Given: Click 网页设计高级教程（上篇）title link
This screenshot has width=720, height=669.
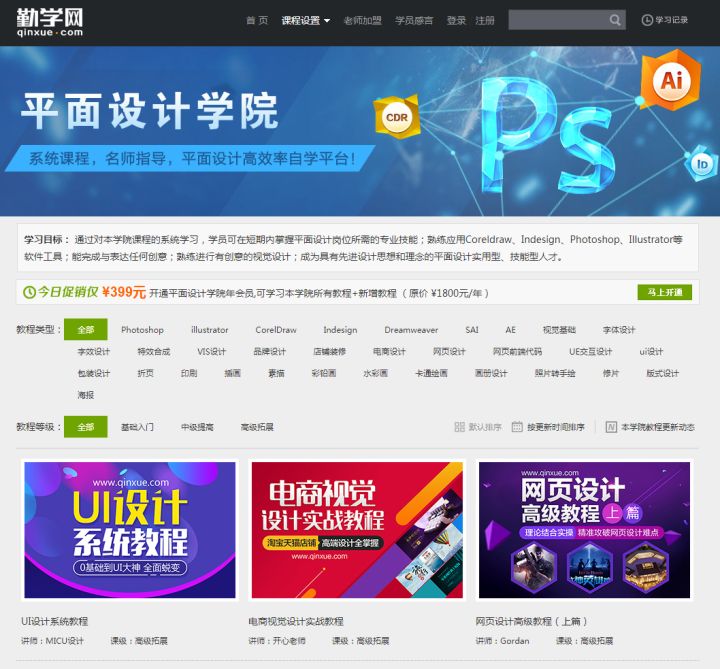Looking at the screenshot, I should [532, 621].
